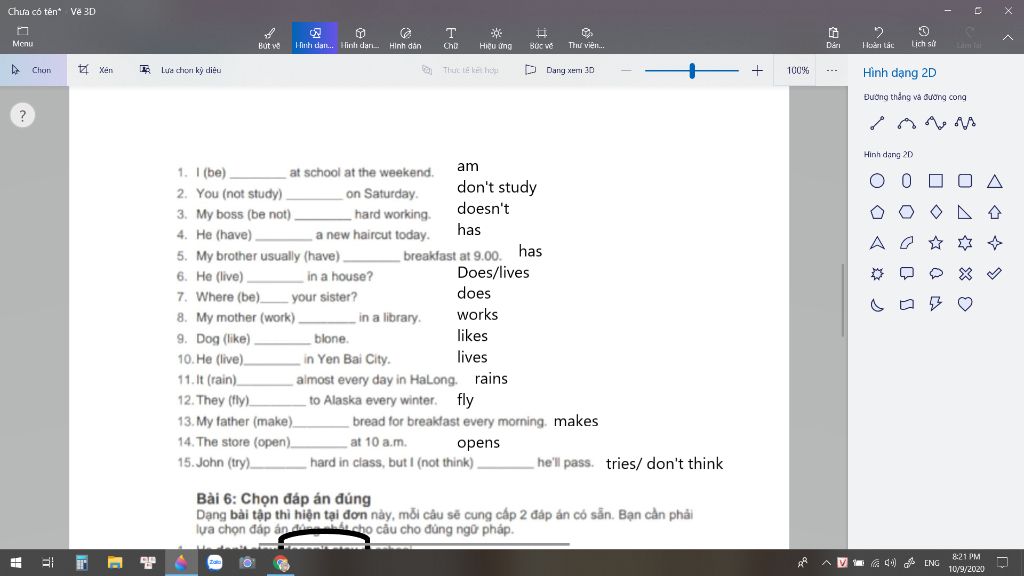
Task: Open the Windows Start menu
Action: [16, 562]
